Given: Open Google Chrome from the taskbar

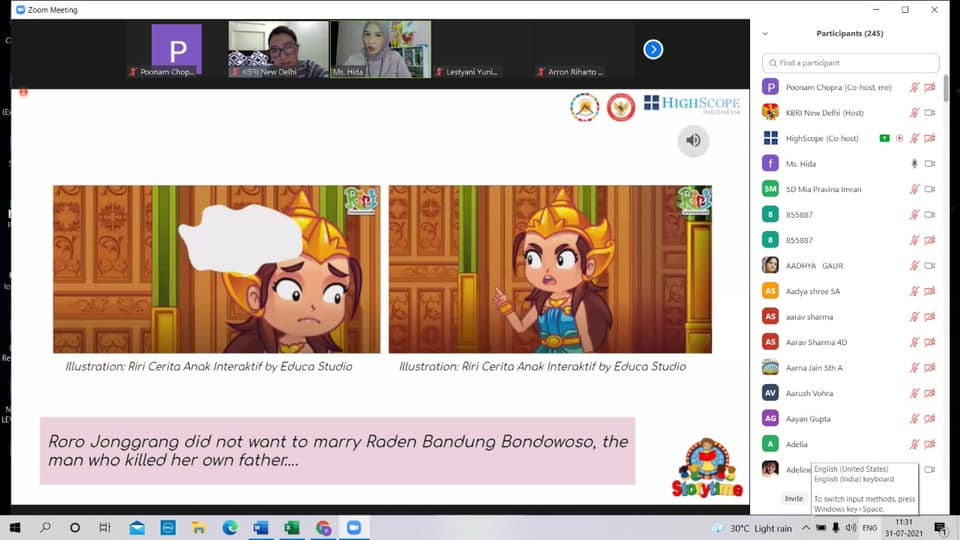Looking at the screenshot, I should [323, 528].
